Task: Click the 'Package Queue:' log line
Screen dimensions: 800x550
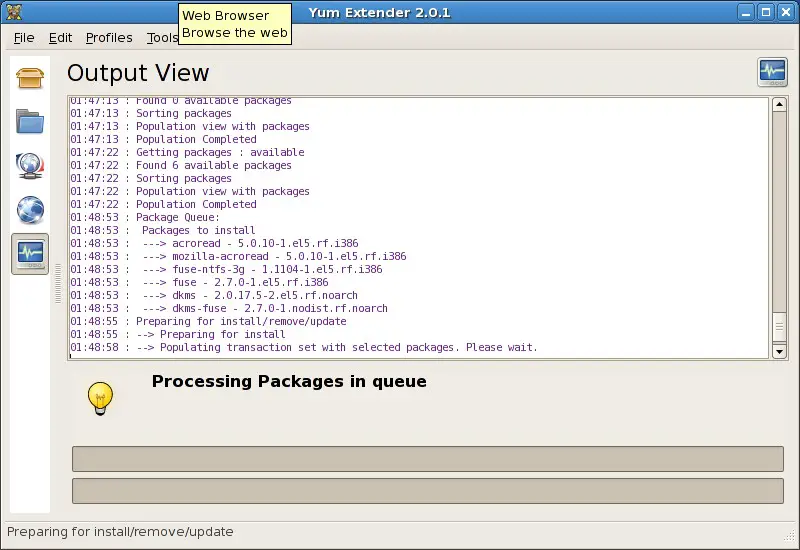Action: [x=145, y=217]
